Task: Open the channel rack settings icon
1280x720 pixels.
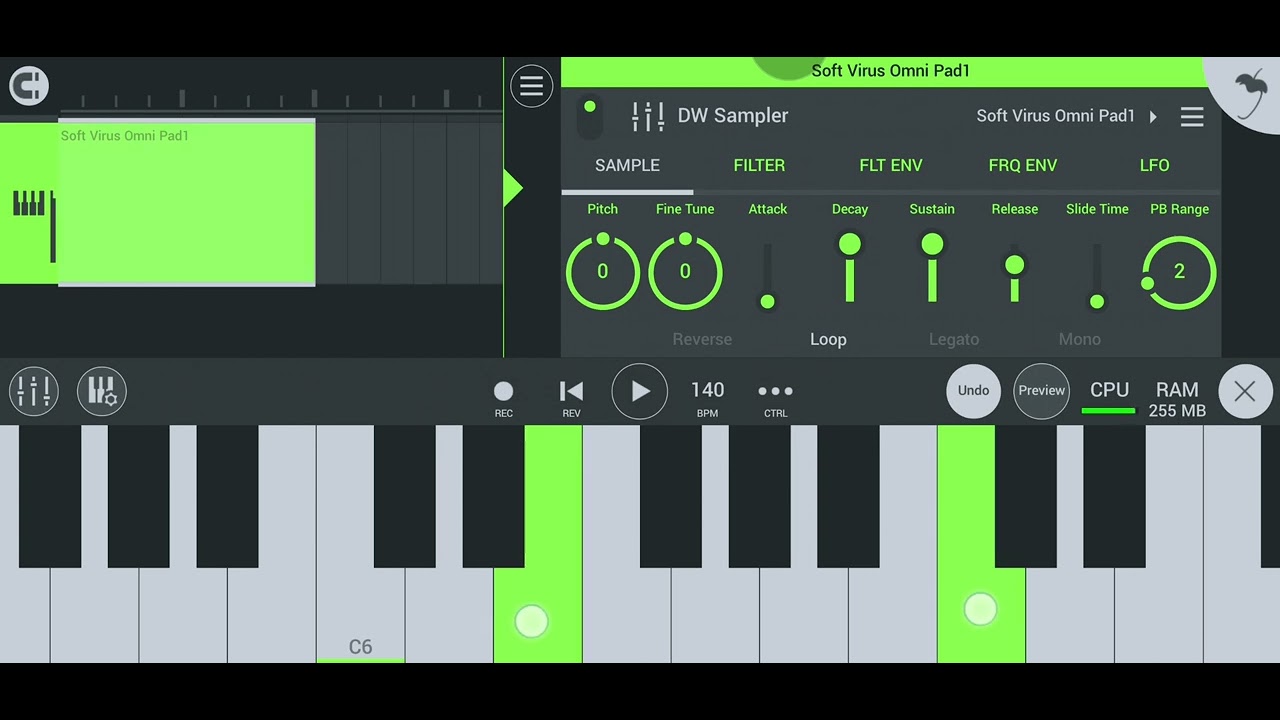Action: click(x=102, y=391)
